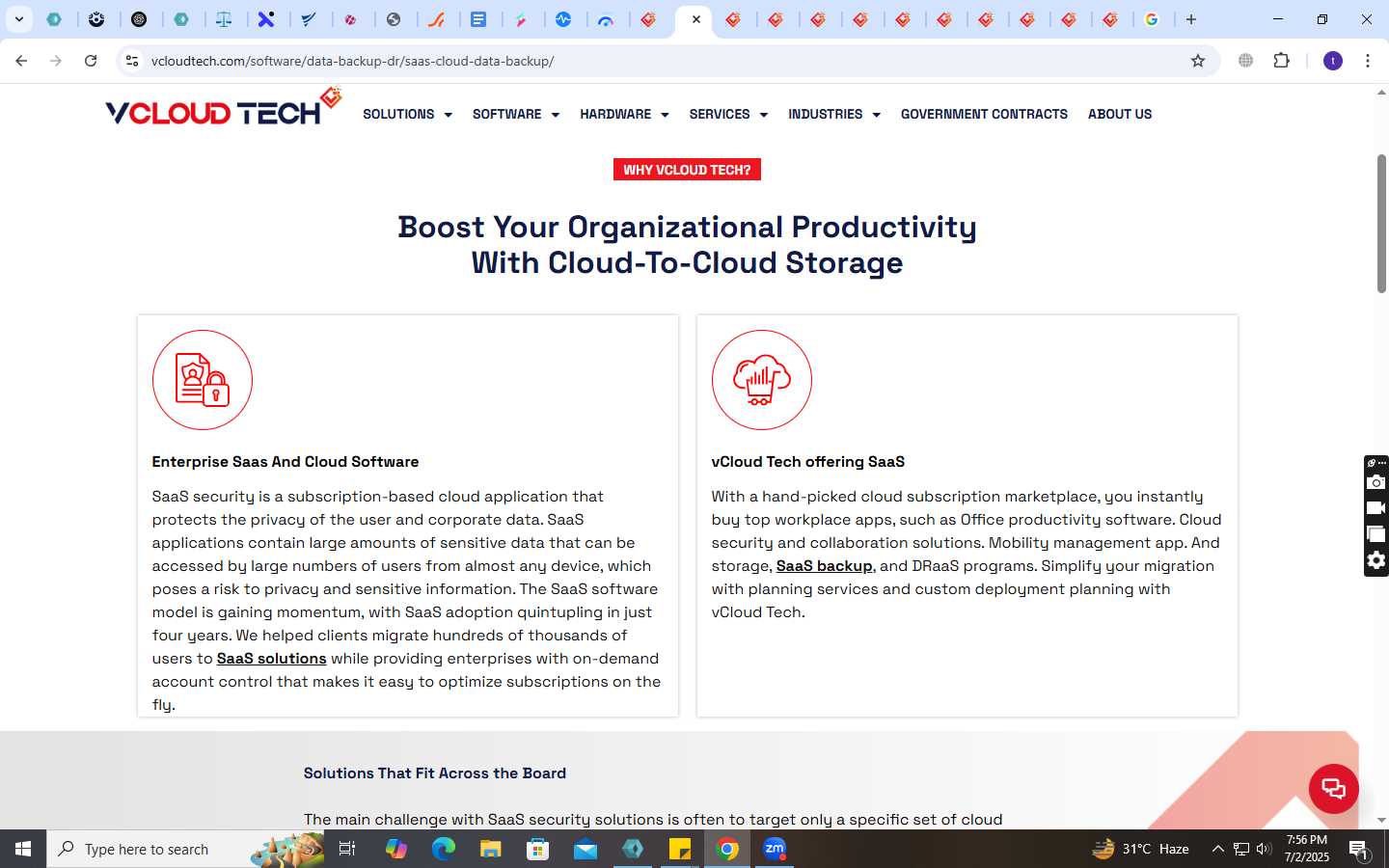
Task: Click the Solutions That Fit Across the Board heading
Action: tap(435, 773)
